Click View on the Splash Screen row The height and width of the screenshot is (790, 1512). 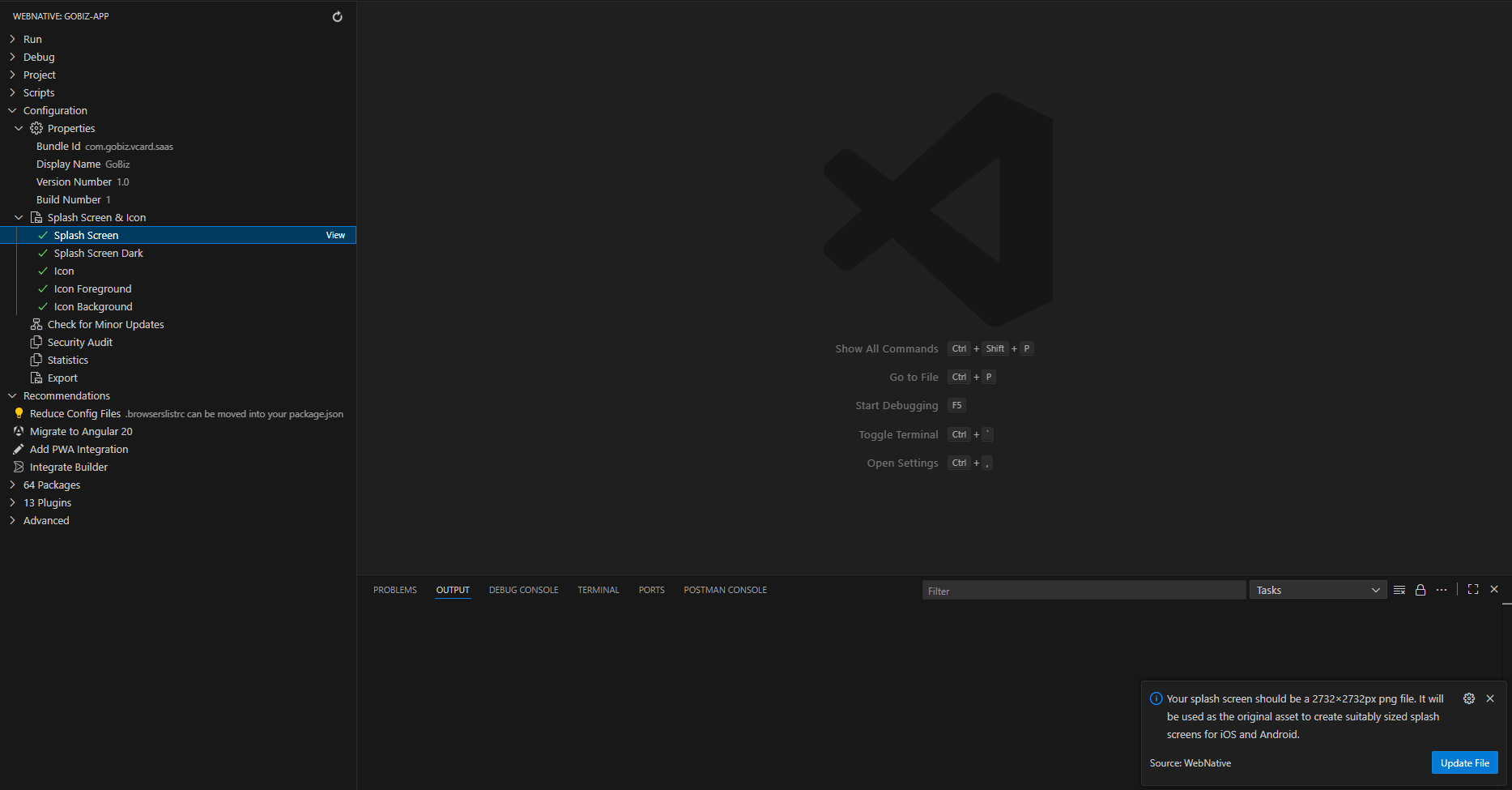(x=335, y=236)
